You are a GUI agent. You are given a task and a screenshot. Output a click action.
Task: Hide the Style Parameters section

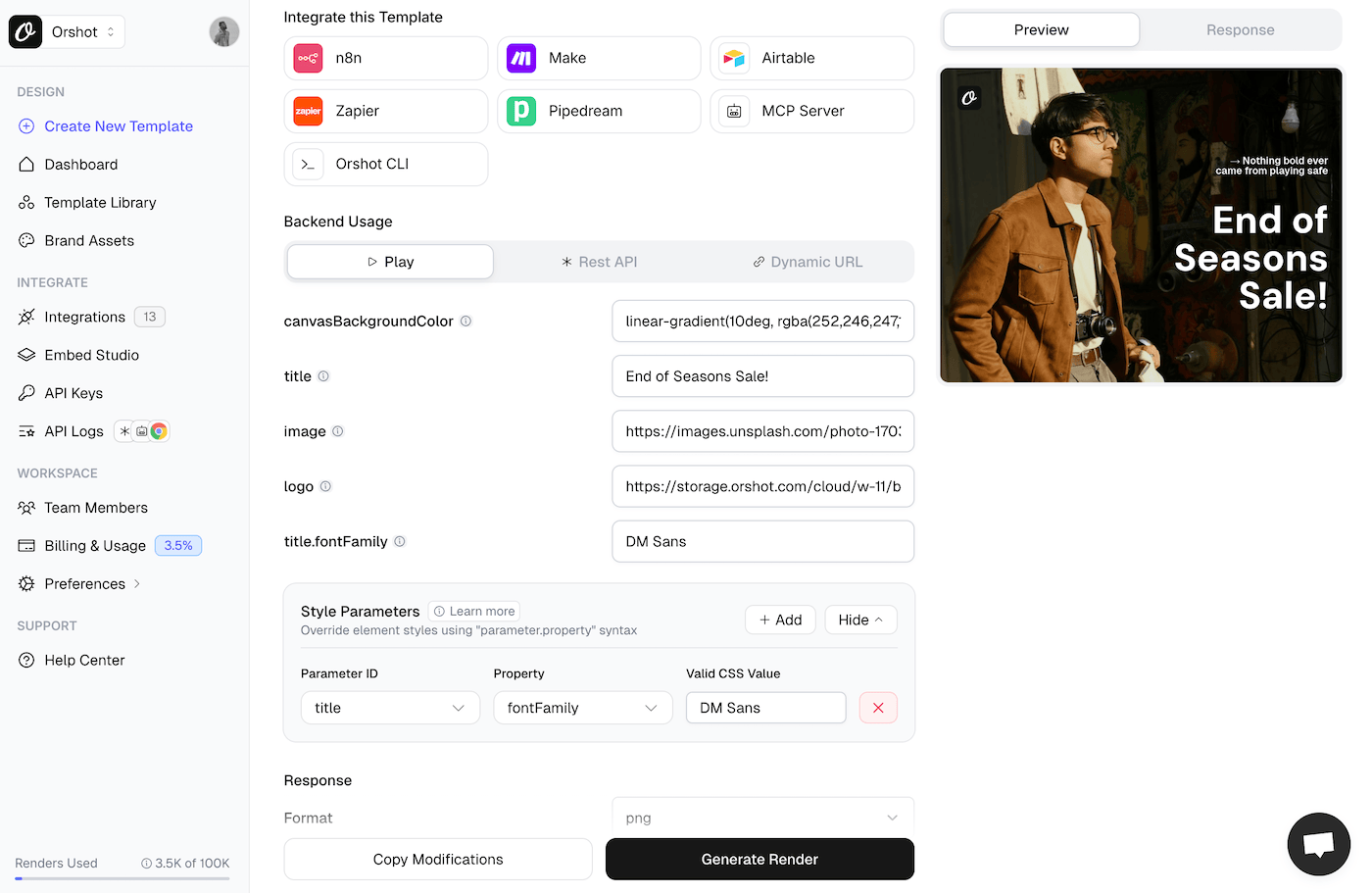(860, 620)
